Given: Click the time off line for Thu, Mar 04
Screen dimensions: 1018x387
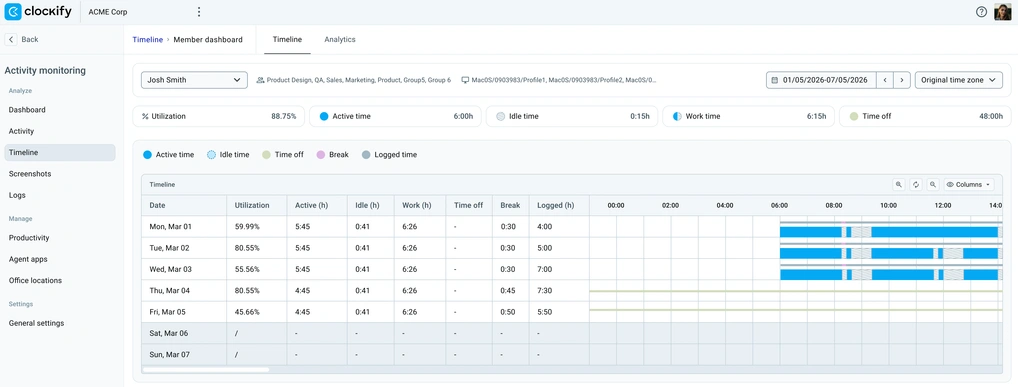Looking at the screenshot, I should click(x=795, y=291).
